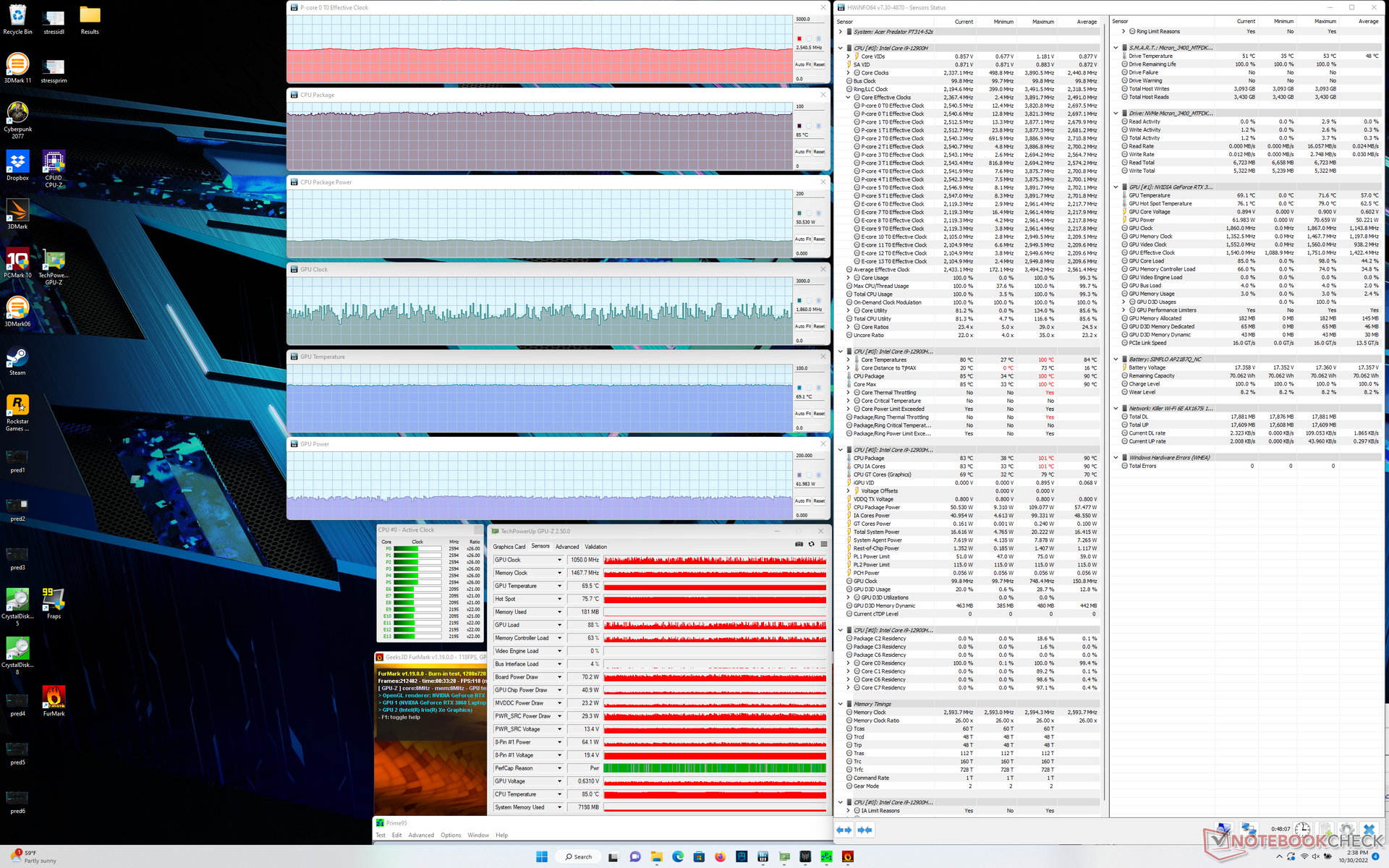Click 5000.0 max value field in P-core graph
Viewport: 1389px width, 868px height.
(810, 19)
